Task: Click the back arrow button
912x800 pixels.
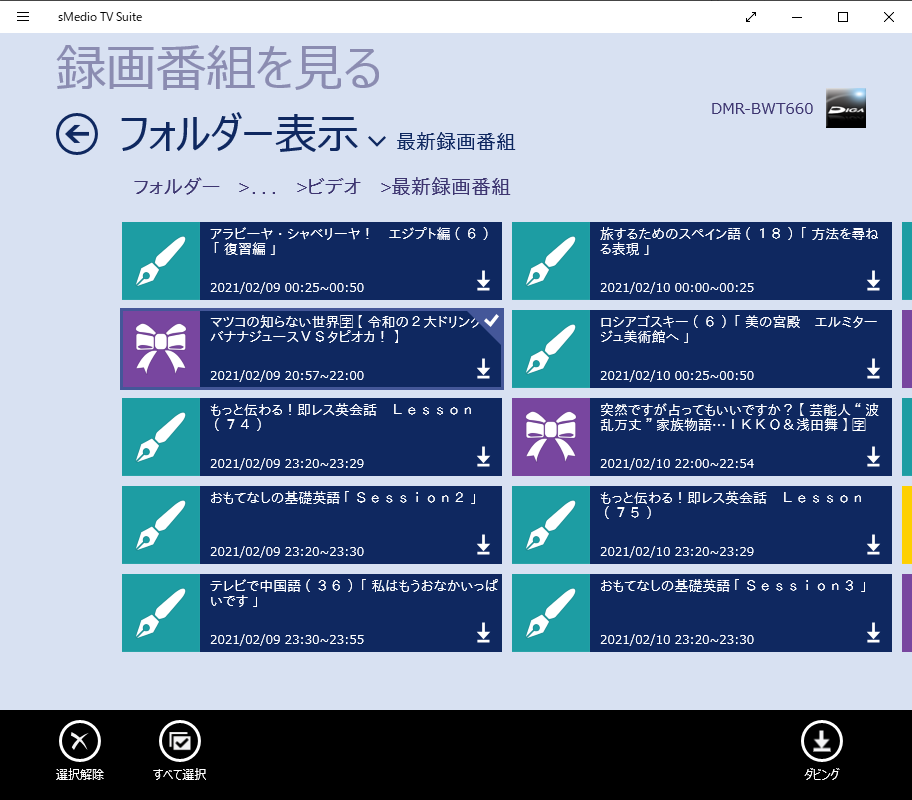Action: click(x=77, y=134)
